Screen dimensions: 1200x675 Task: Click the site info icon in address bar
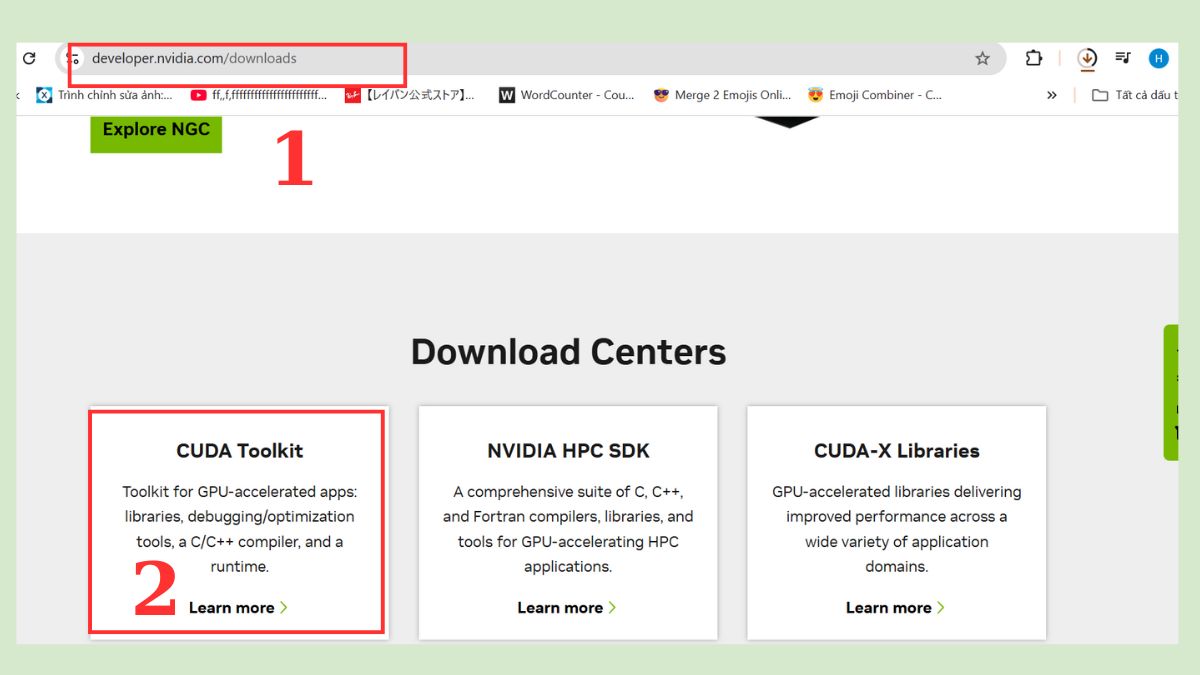(73, 59)
